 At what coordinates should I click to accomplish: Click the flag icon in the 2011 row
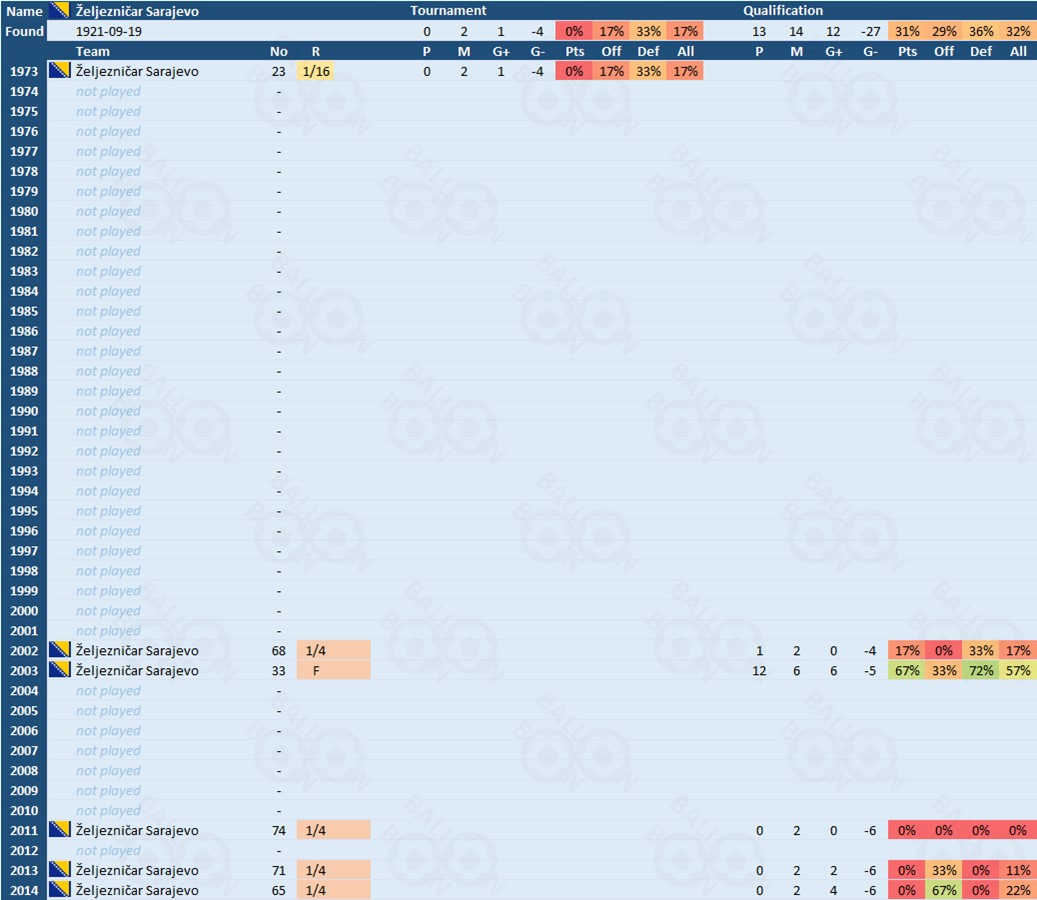click(x=59, y=831)
